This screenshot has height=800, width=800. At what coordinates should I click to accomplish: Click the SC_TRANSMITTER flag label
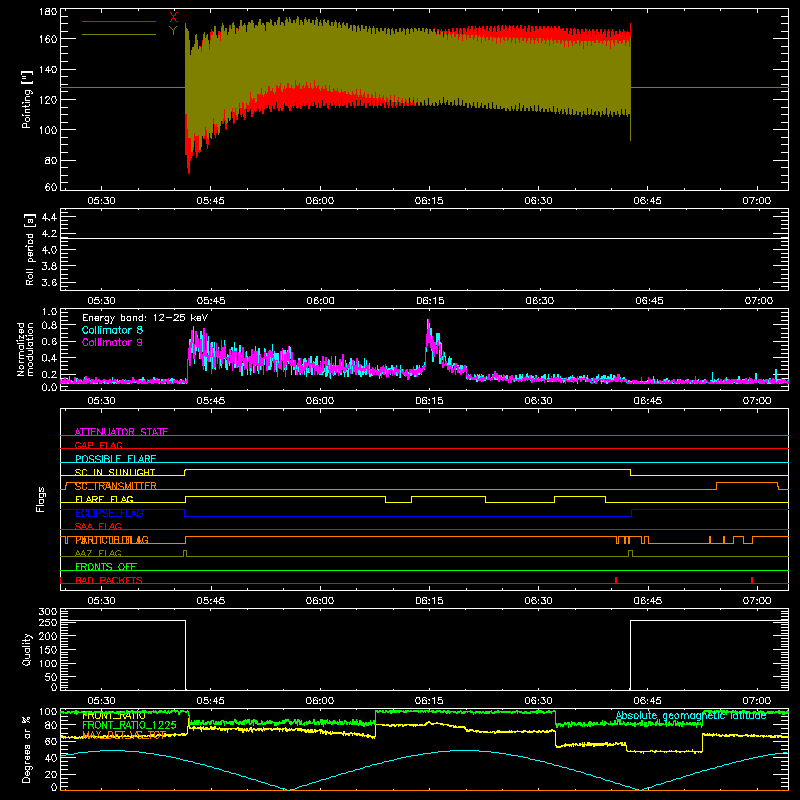click(x=115, y=486)
